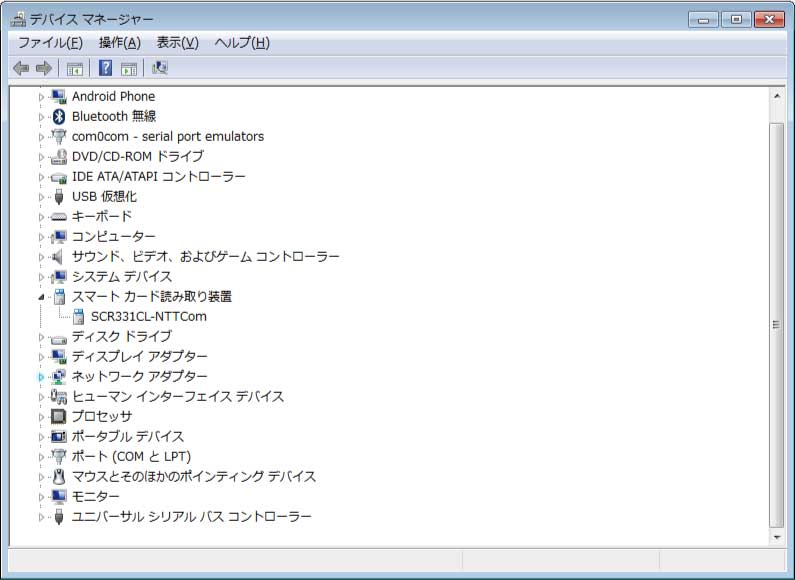Click the IDE ATA/ATAPI コントローラー icon
The width and height of the screenshot is (795, 580).
59,177
